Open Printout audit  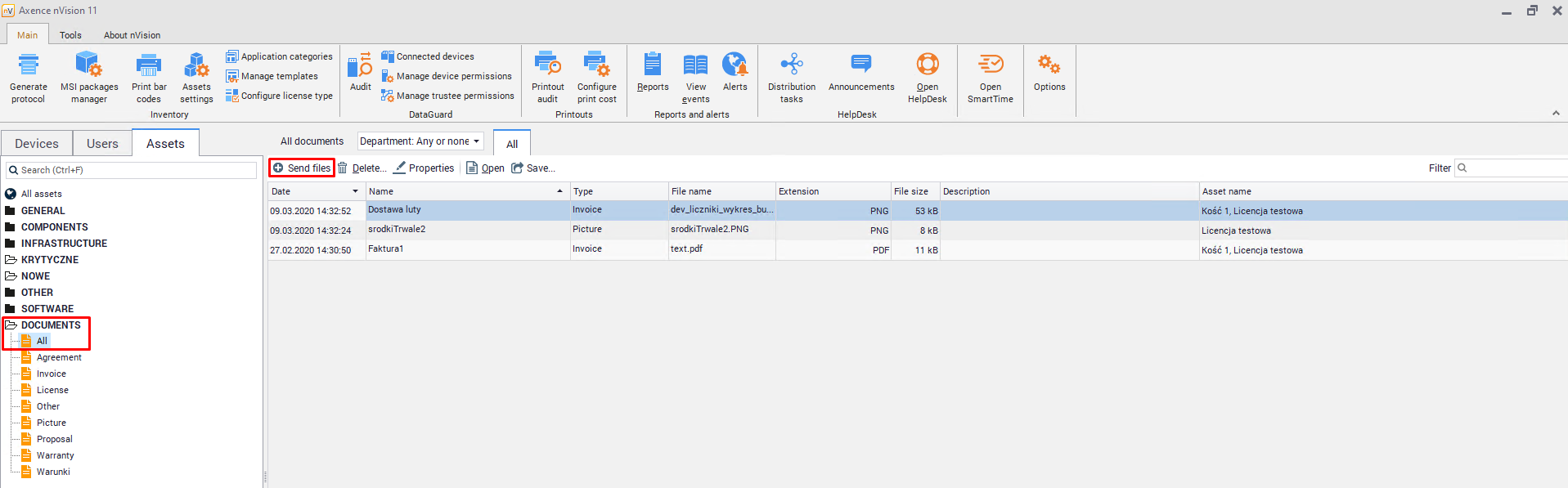[x=548, y=65]
